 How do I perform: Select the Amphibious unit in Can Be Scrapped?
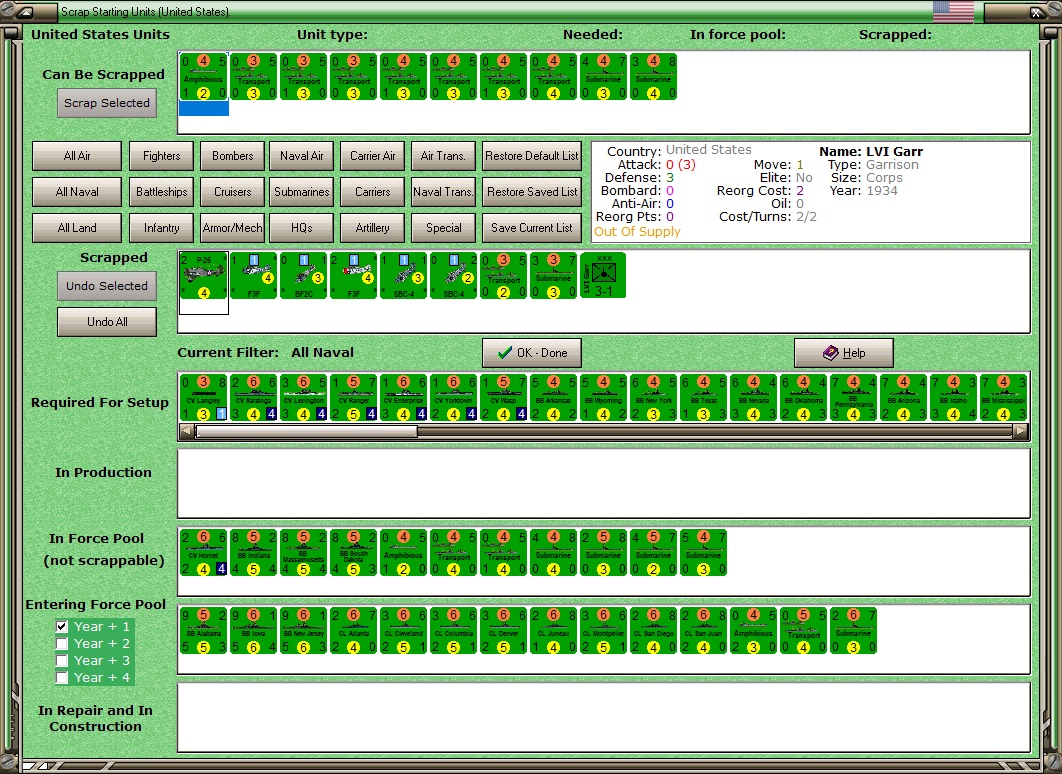click(204, 77)
